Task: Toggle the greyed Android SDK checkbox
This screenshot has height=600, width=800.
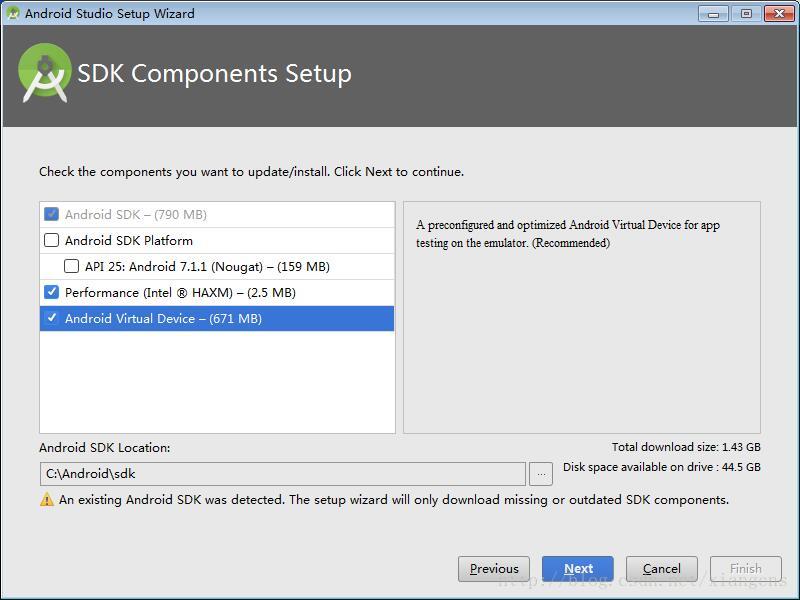Action: click(x=52, y=215)
